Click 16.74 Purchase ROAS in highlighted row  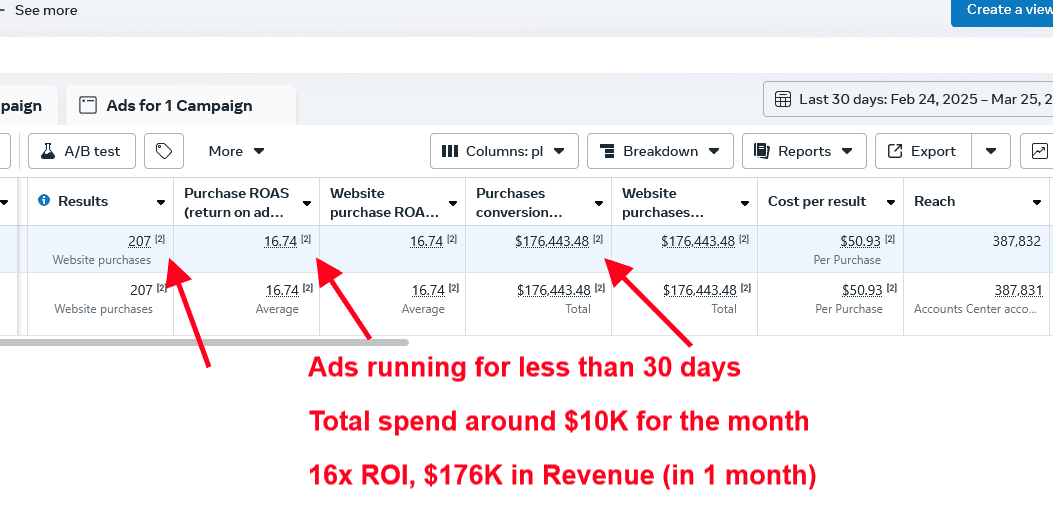point(281,242)
